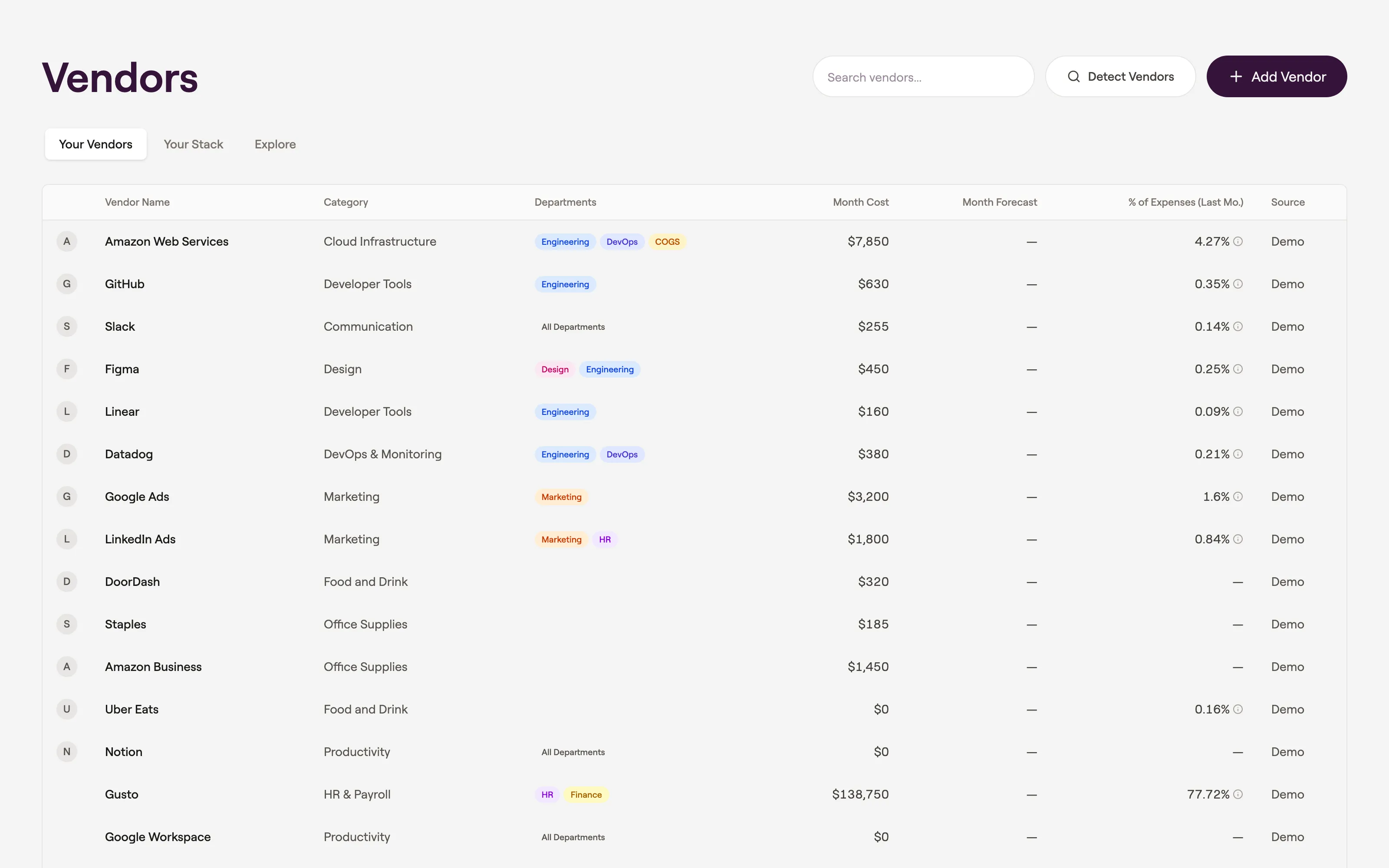Open the Explore tab
Image resolution: width=1389 pixels, height=868 pixels.
(275, 144)
